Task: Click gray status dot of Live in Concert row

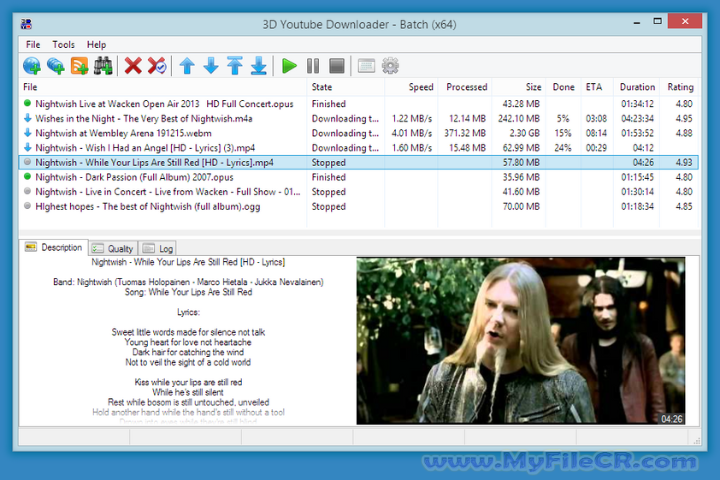Action: [28, 191]
